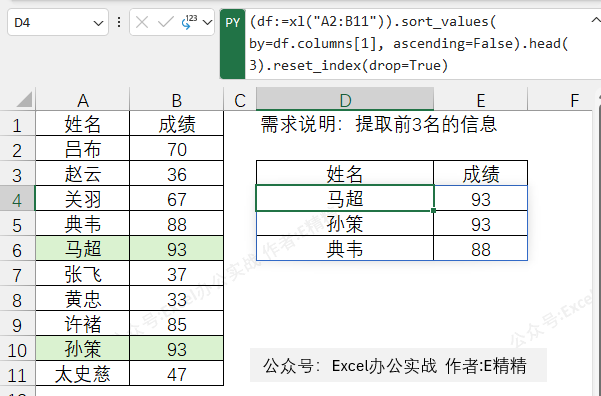Select the column B header
This screenshot has width=601, height=396.
pyautogui.click(x=177, y=100)
